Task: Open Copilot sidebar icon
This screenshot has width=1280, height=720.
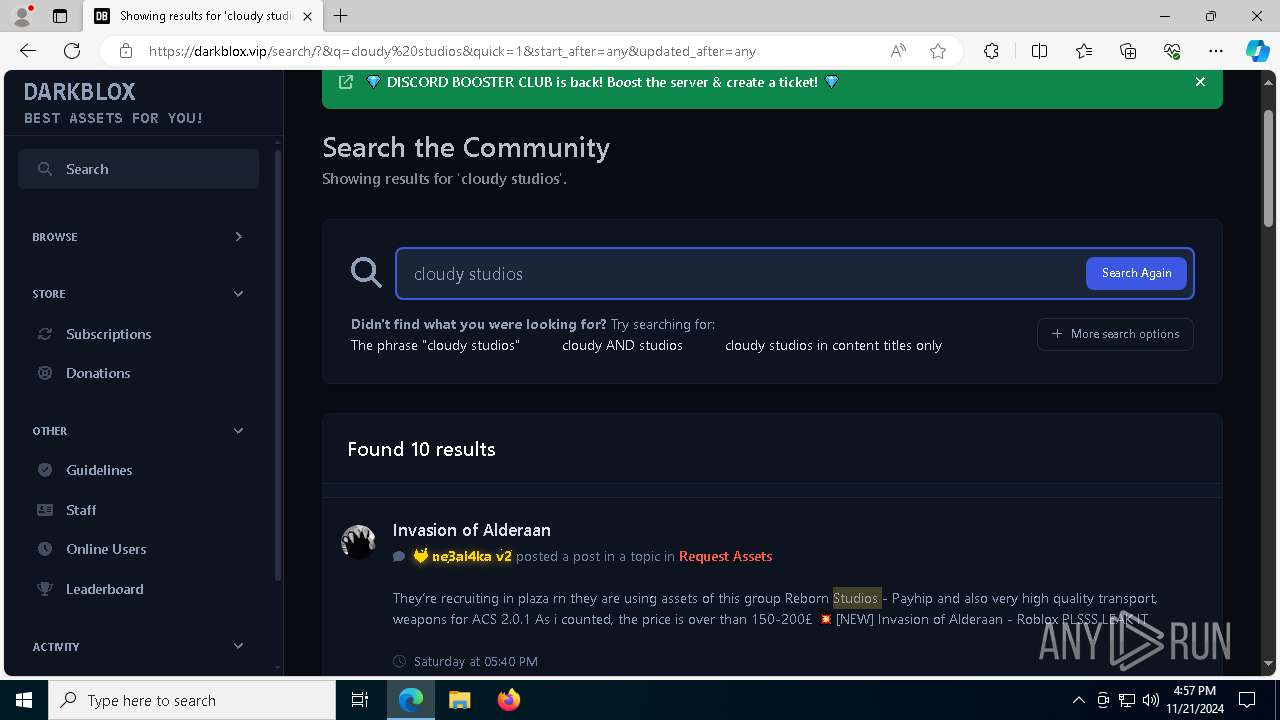Action: coord(1257,51)
